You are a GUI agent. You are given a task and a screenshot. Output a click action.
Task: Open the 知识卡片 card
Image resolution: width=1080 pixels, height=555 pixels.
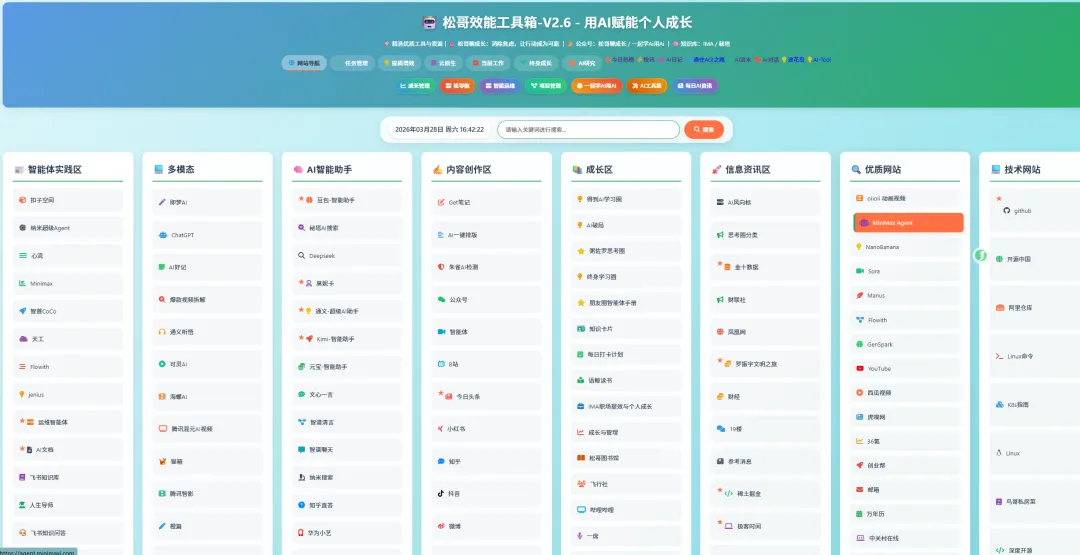tap(626, 328)
